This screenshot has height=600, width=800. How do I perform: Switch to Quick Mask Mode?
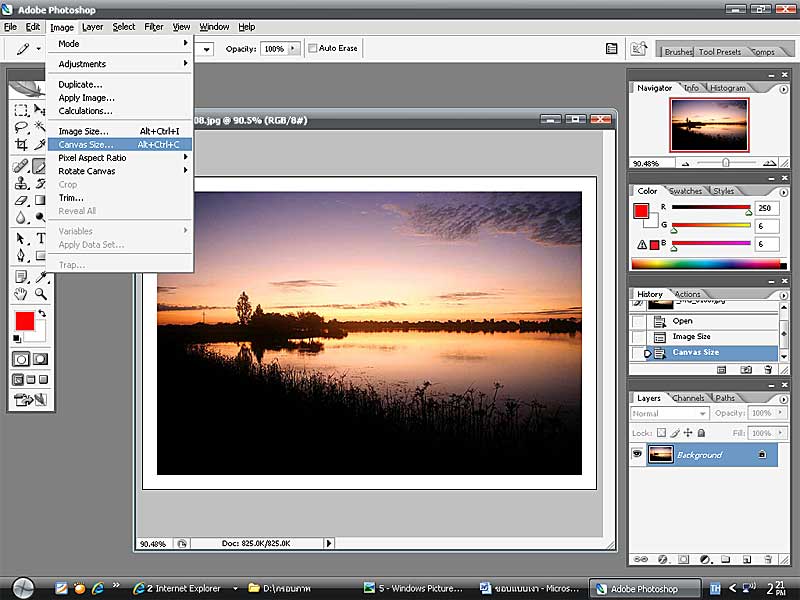[x=40, y=359]
